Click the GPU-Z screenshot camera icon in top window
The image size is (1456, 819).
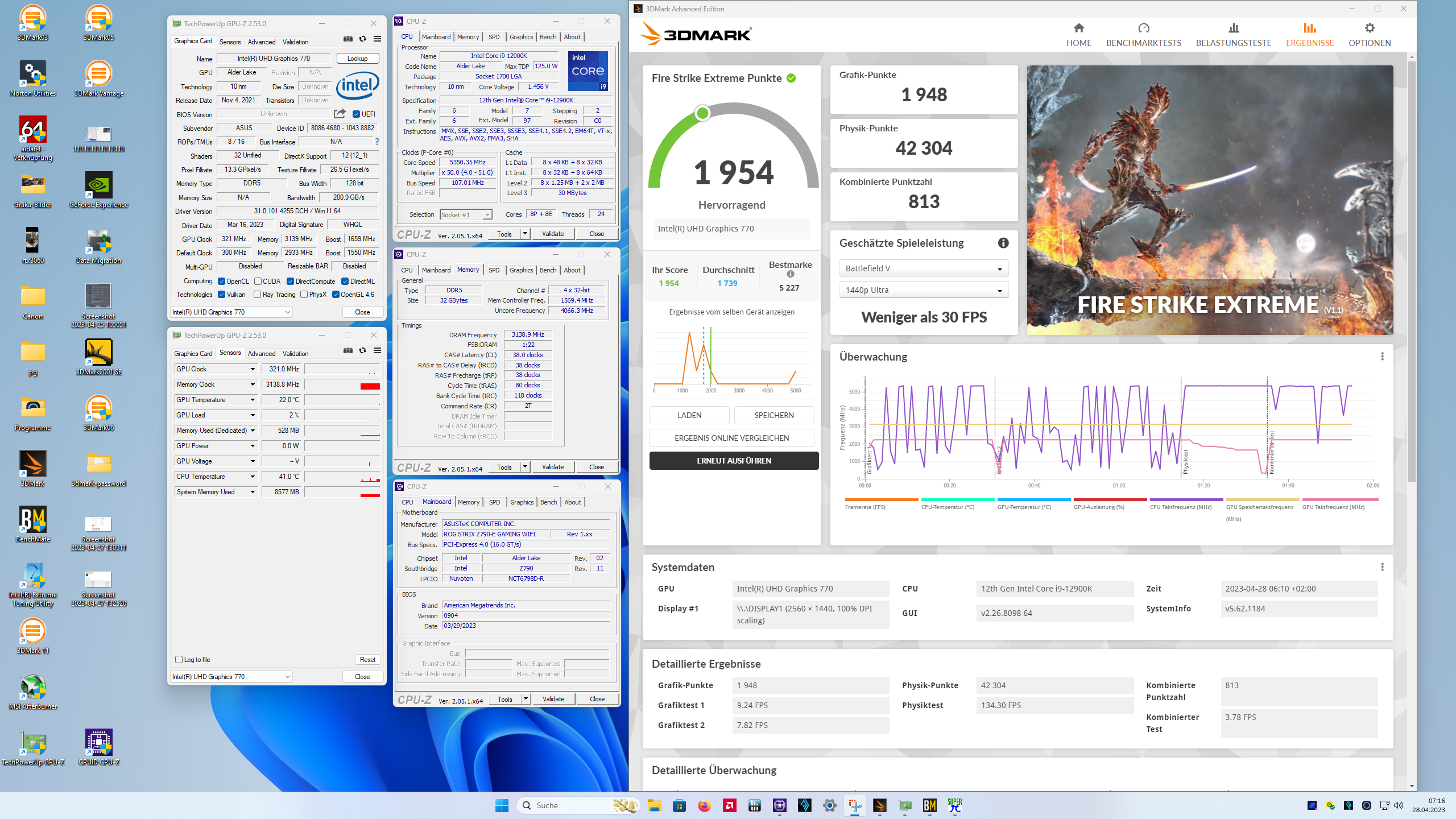pos(348,39)
